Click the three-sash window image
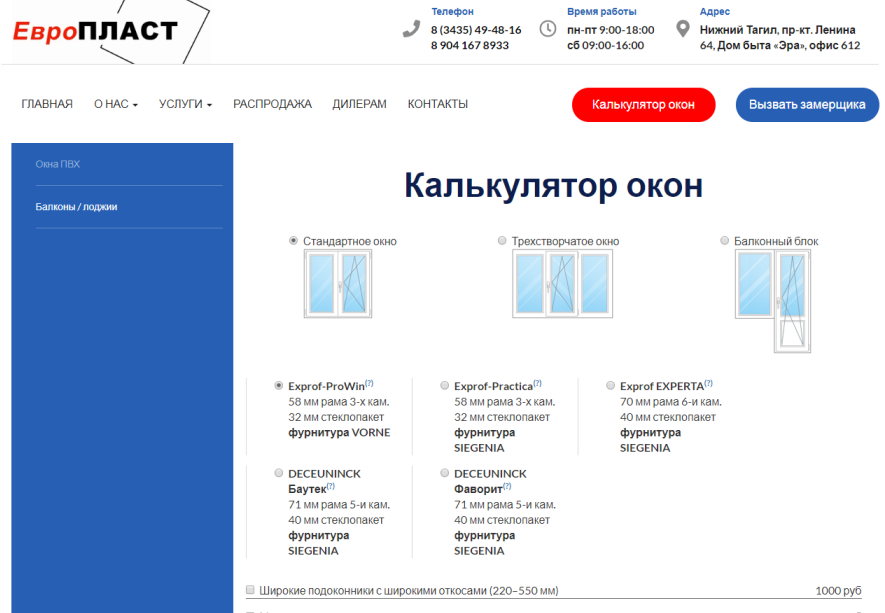Screen dimensions: 885x613 560,283
